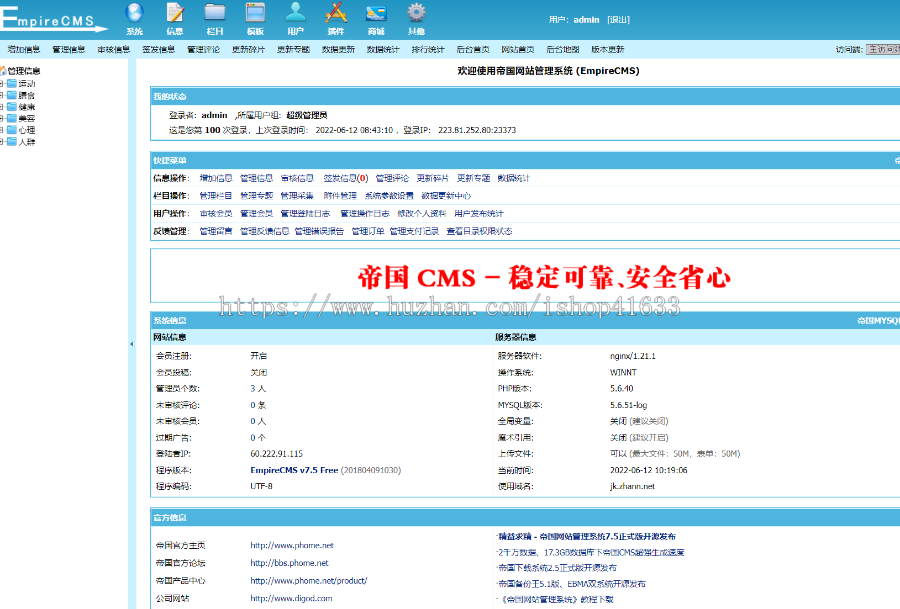Open 管理会员 in the quick menu
900x609 pixels.
pyautogui.click(x=257, y=214)
